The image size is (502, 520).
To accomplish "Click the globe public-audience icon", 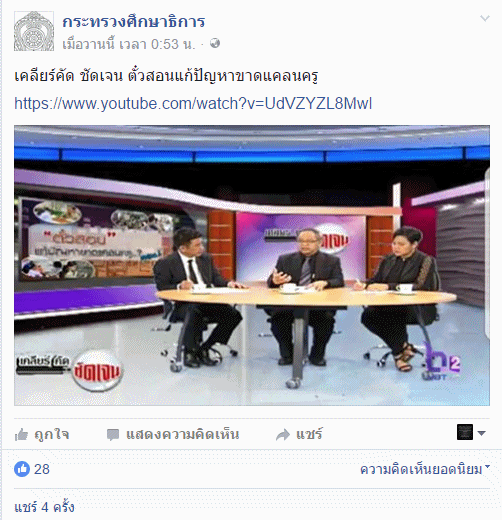I will pyautogui.click(x=215, y=43).
